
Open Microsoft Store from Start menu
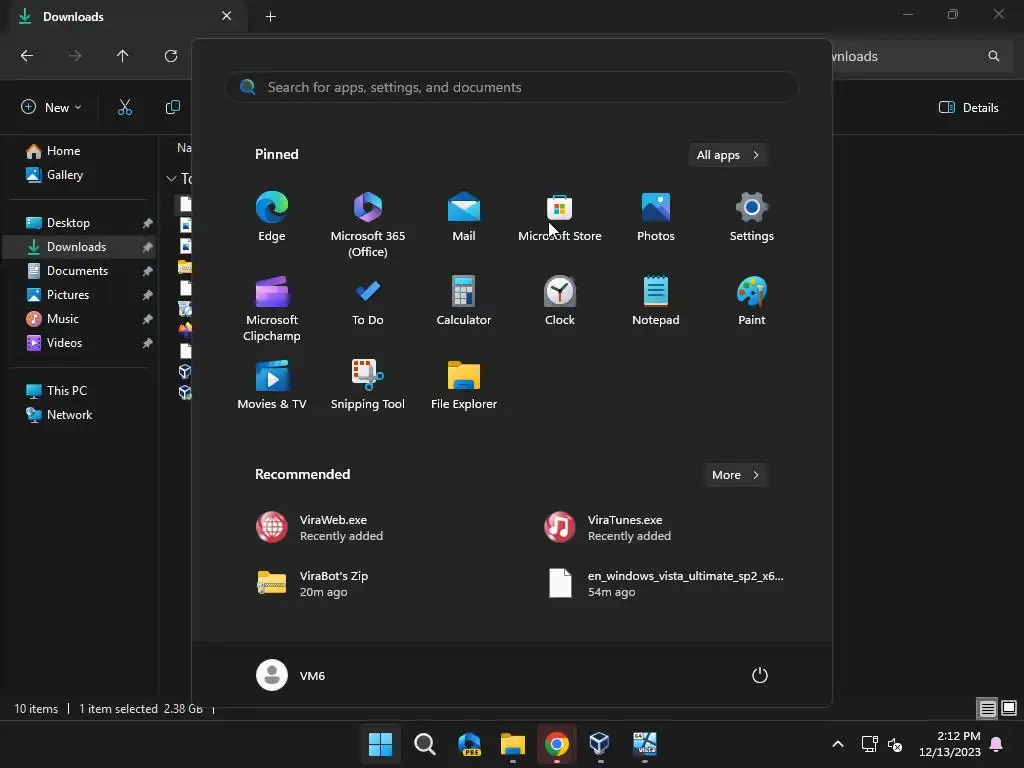coord(560,217)
